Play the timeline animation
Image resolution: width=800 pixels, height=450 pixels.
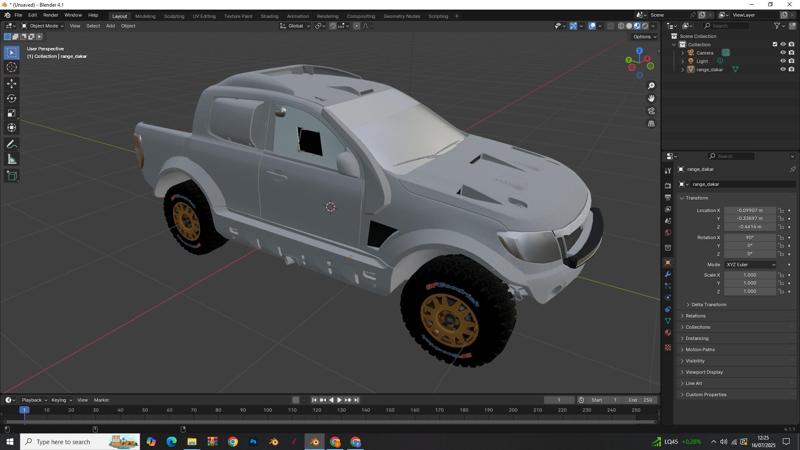coord(339,400)
